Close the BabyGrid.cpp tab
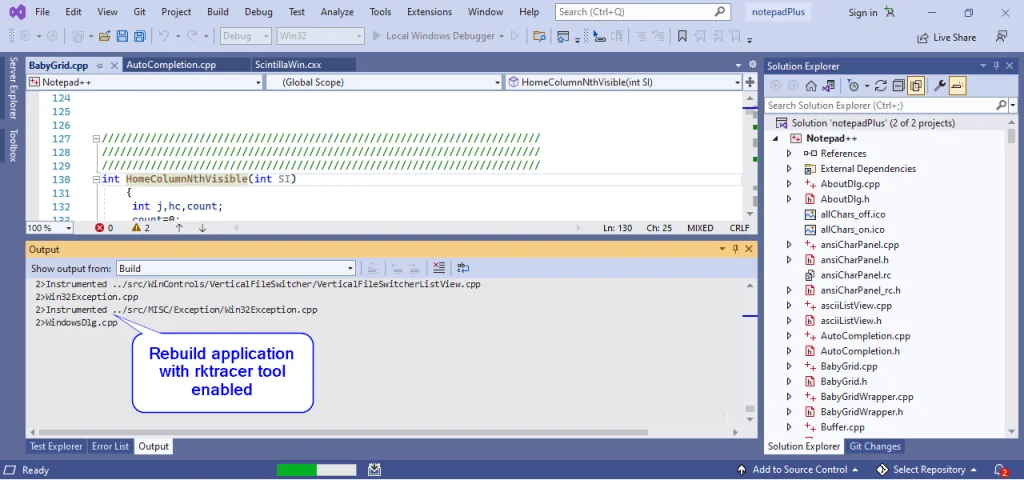This screenshot has height=480, width=1024. (114, 65)
